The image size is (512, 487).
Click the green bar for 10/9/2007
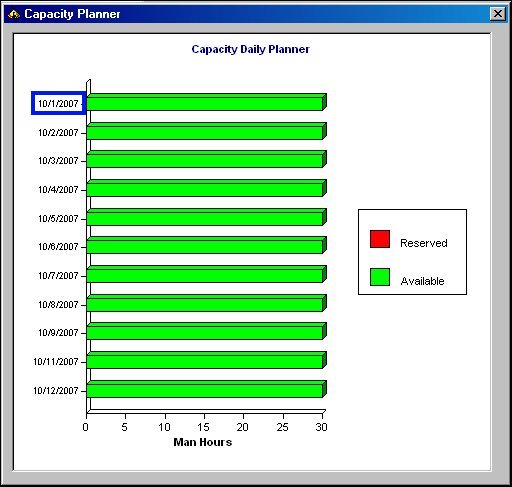[207, 331]
